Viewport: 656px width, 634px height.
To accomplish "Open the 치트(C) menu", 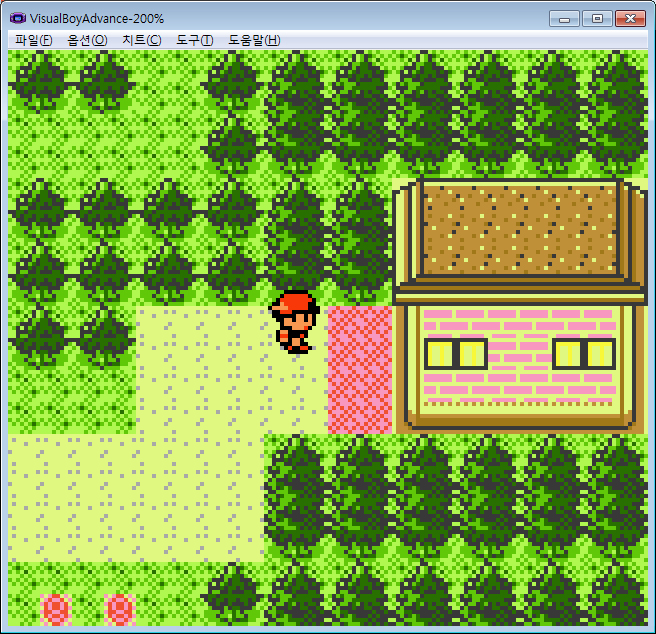I will (141, 40).
